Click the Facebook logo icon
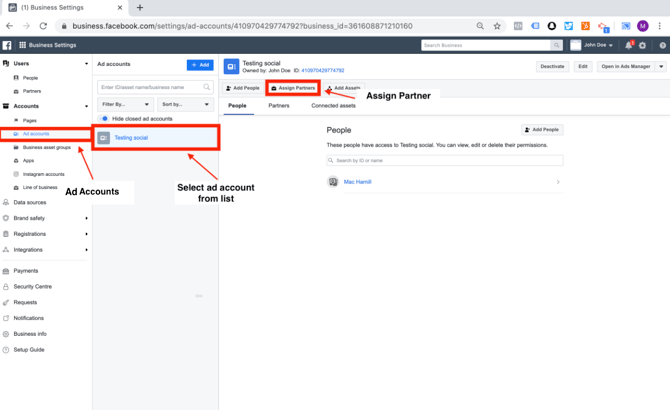Image resolution: width=670 pixels, height=410 pixels. click(x=7, y=45)
